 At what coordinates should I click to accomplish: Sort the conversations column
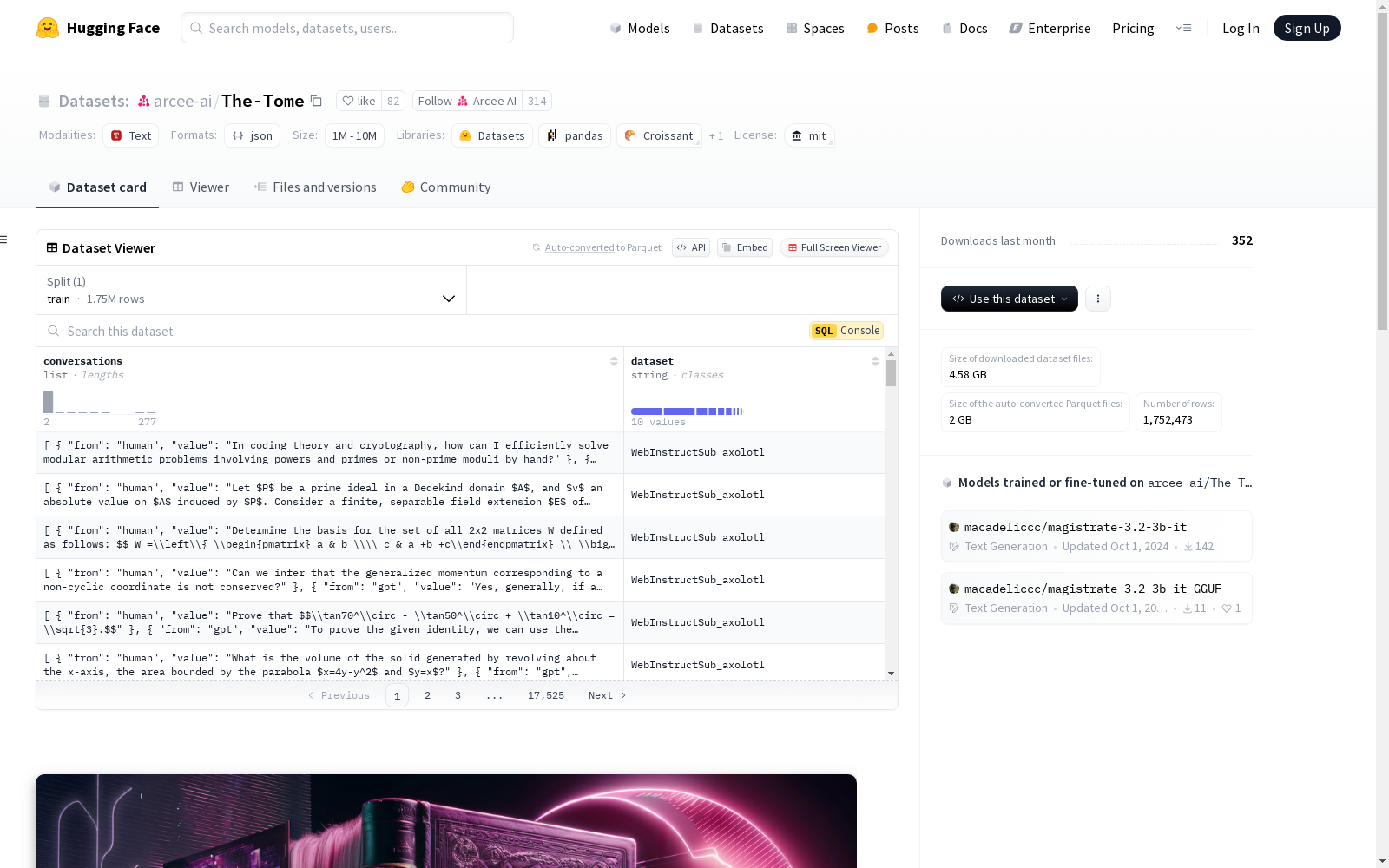(x=614, y=361)
